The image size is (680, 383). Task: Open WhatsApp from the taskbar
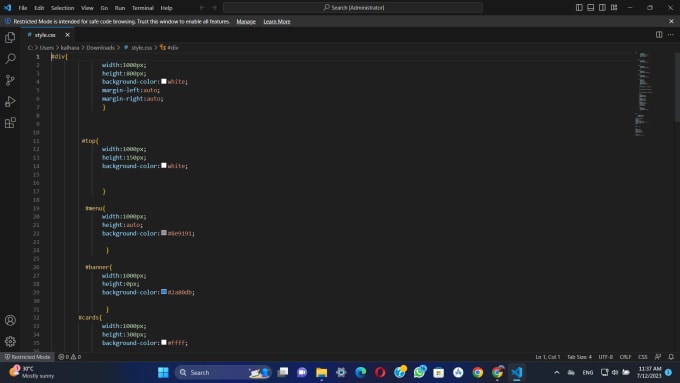pos(419,372)
